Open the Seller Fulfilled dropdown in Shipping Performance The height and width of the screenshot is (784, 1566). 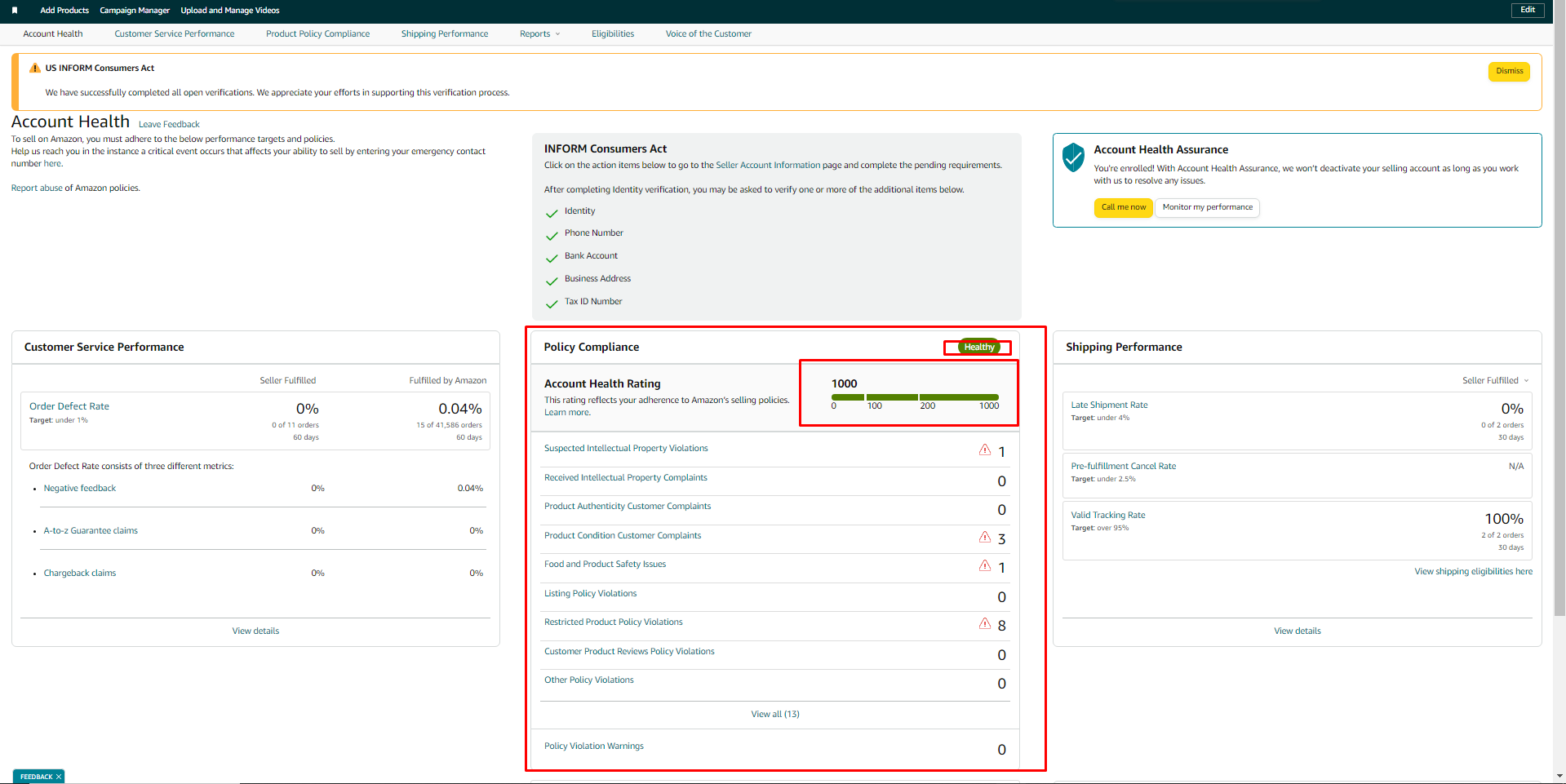pos(1495,380)
